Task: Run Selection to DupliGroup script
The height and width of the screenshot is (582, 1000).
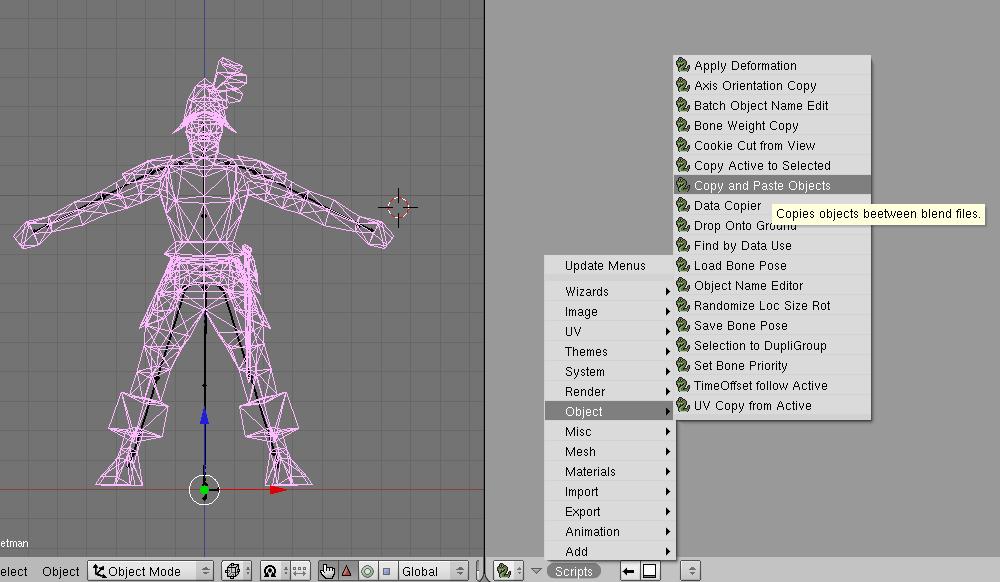Action: (772, 346)
